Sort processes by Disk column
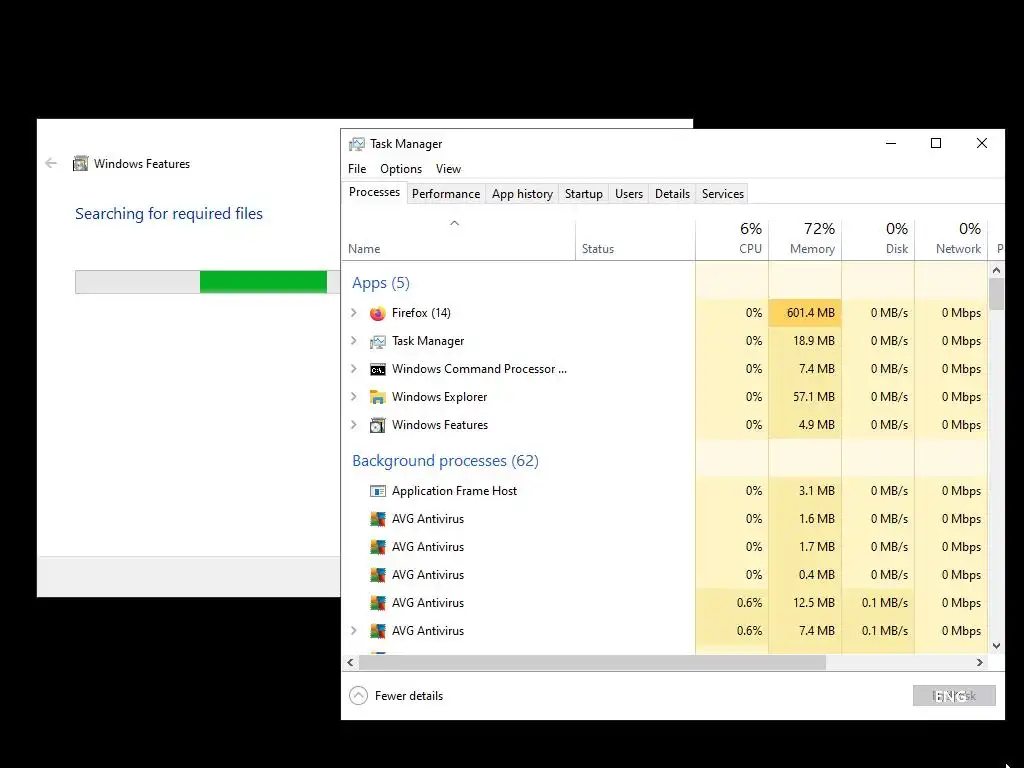The height and width of the screenshot is (768, 1024). pos(878,240)
